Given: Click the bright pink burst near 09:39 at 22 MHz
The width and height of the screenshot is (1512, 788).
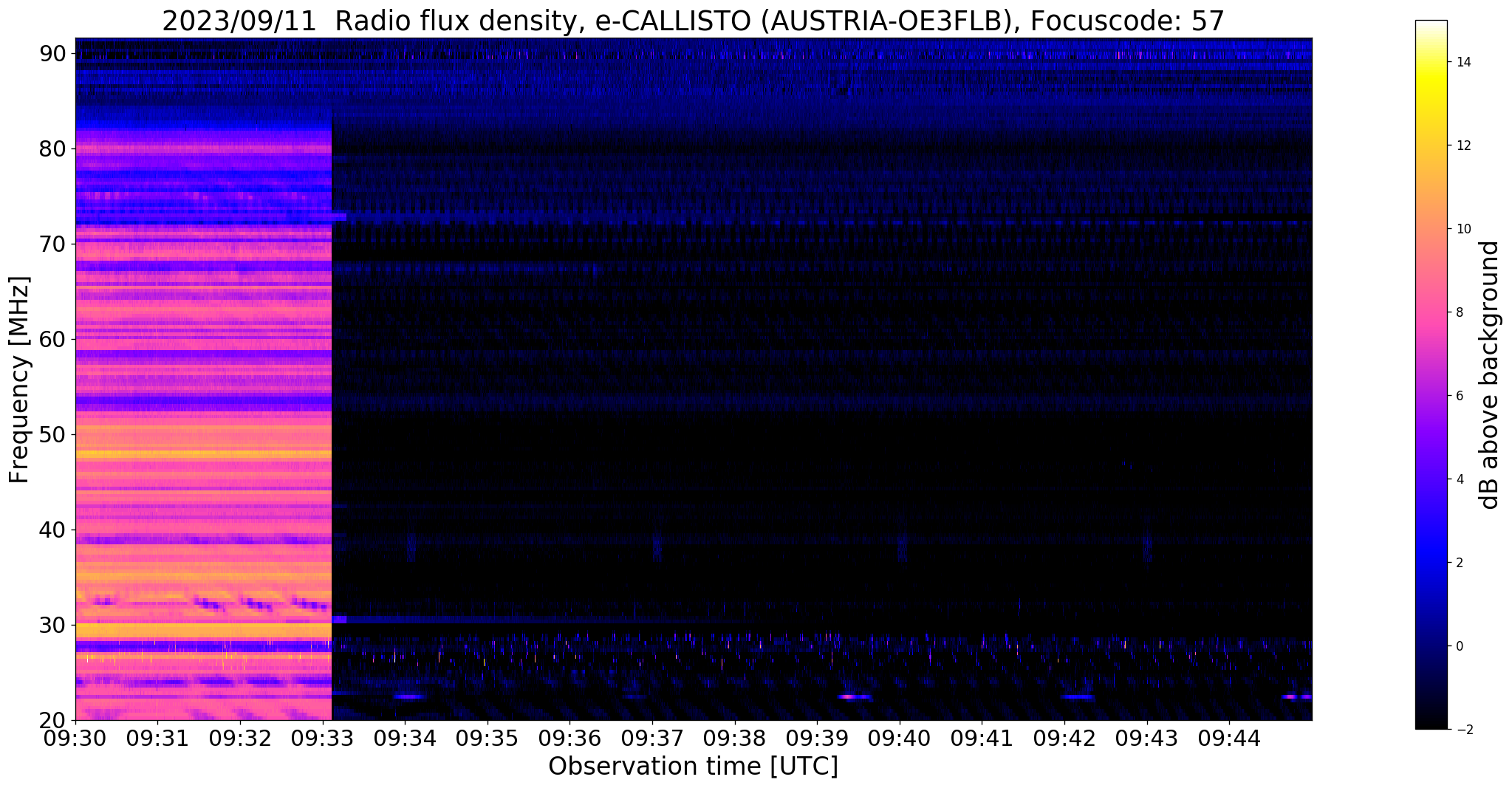Looking at the screenshot, I should pyautogui.click(x=855, y=697).
